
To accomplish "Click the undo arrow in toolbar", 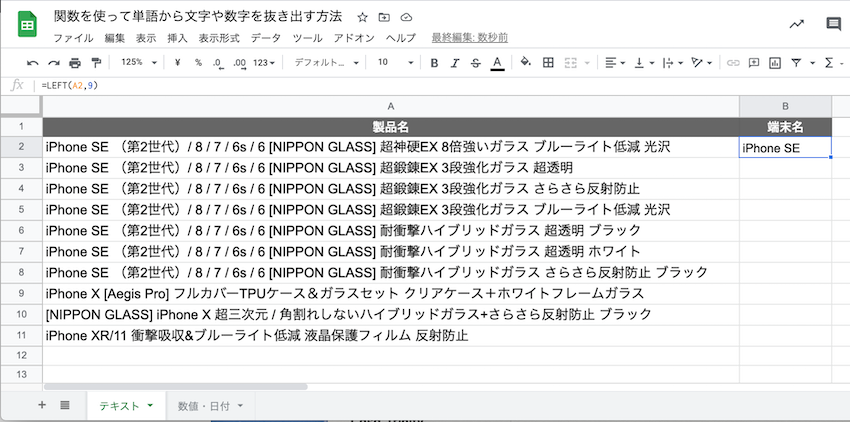I will pos(32,62).
